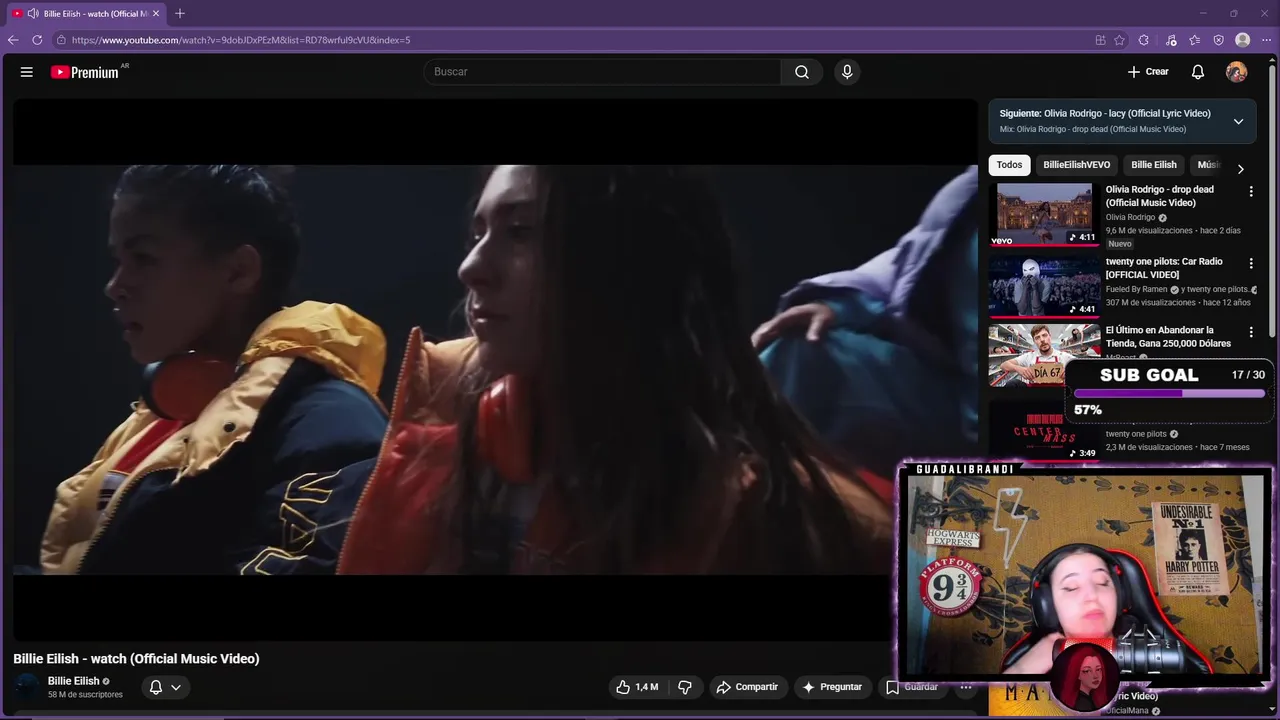Open the favorites list panel
The image size is (1280, 720).
[1195, 40]
